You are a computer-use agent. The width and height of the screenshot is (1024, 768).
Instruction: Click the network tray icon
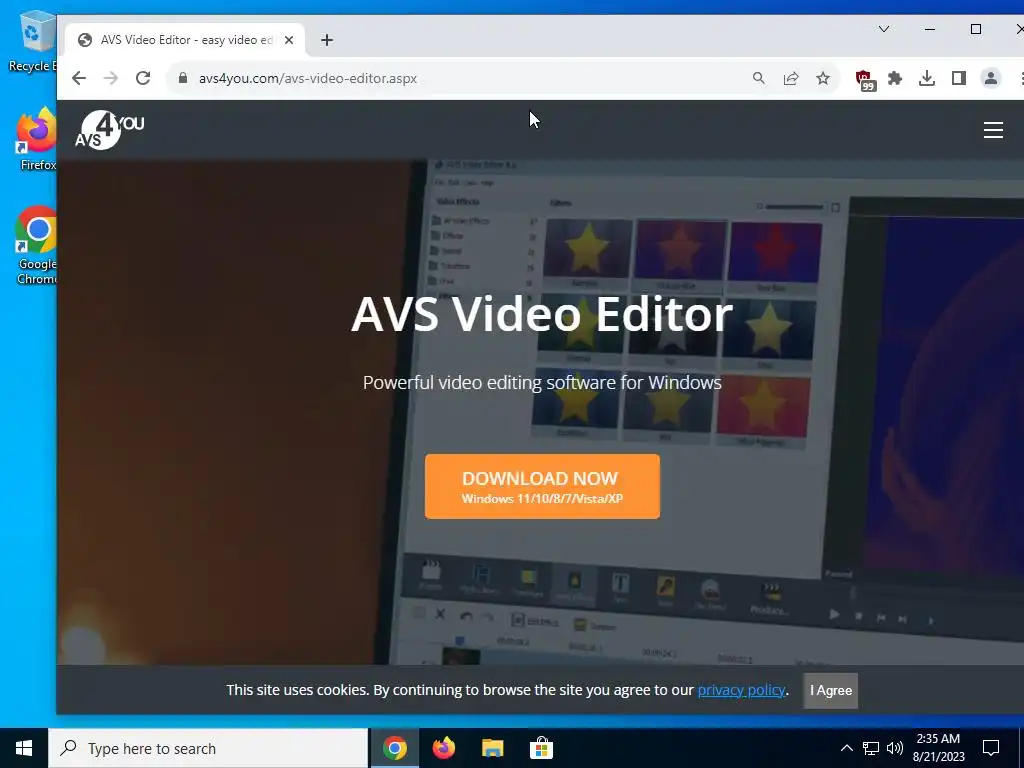[x=871, y=748]
